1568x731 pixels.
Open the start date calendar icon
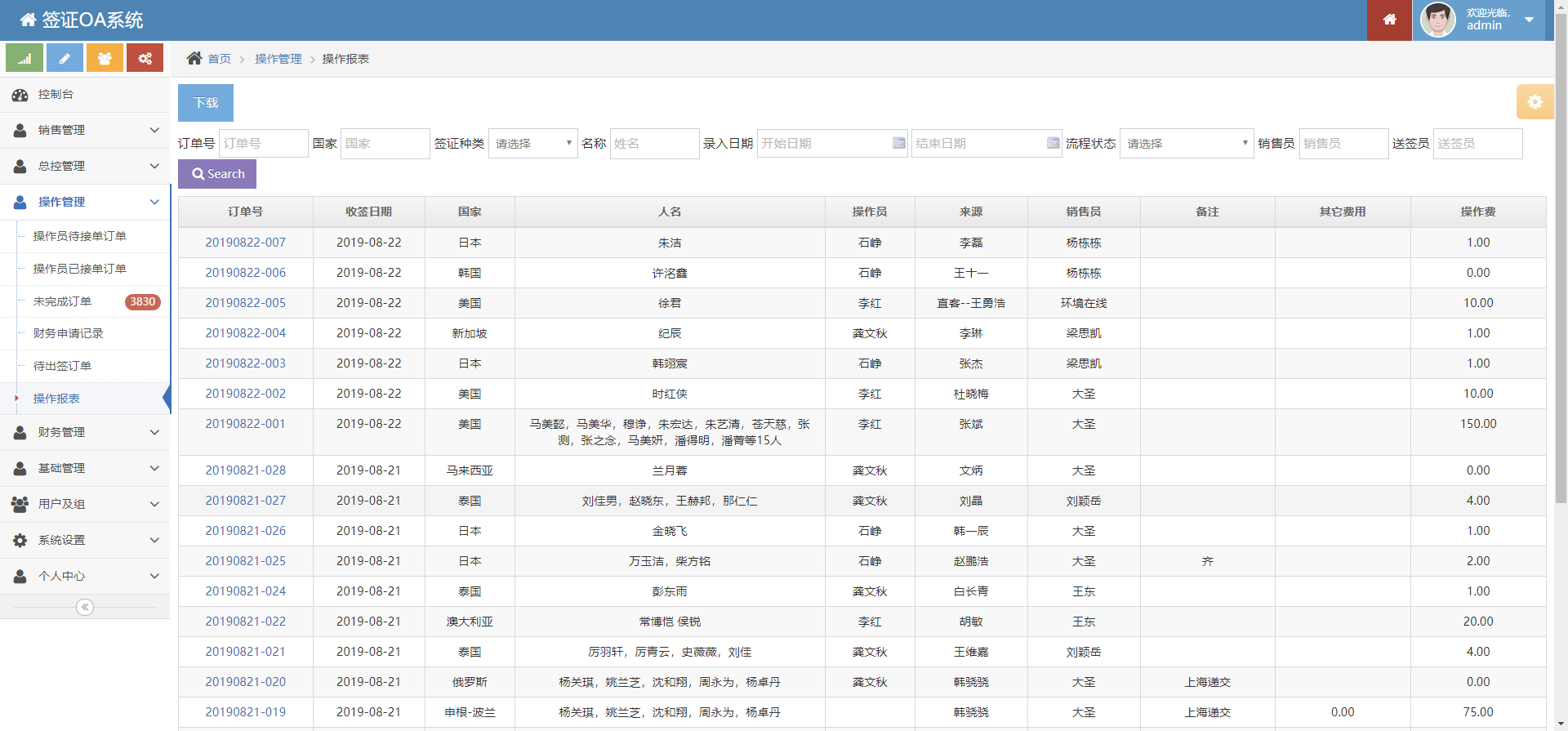point(898,143)
